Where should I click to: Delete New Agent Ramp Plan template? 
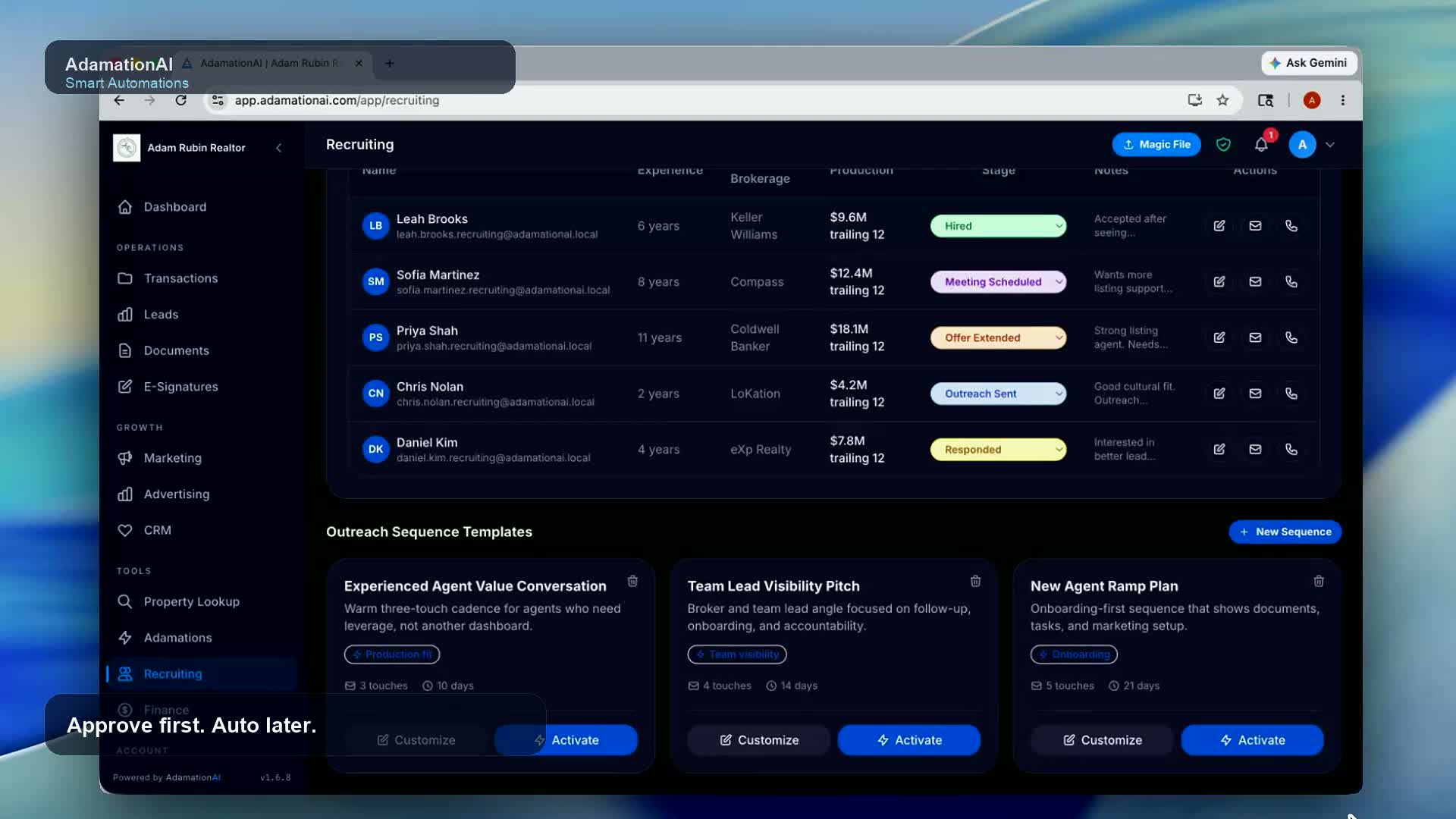click(1319, 582)
